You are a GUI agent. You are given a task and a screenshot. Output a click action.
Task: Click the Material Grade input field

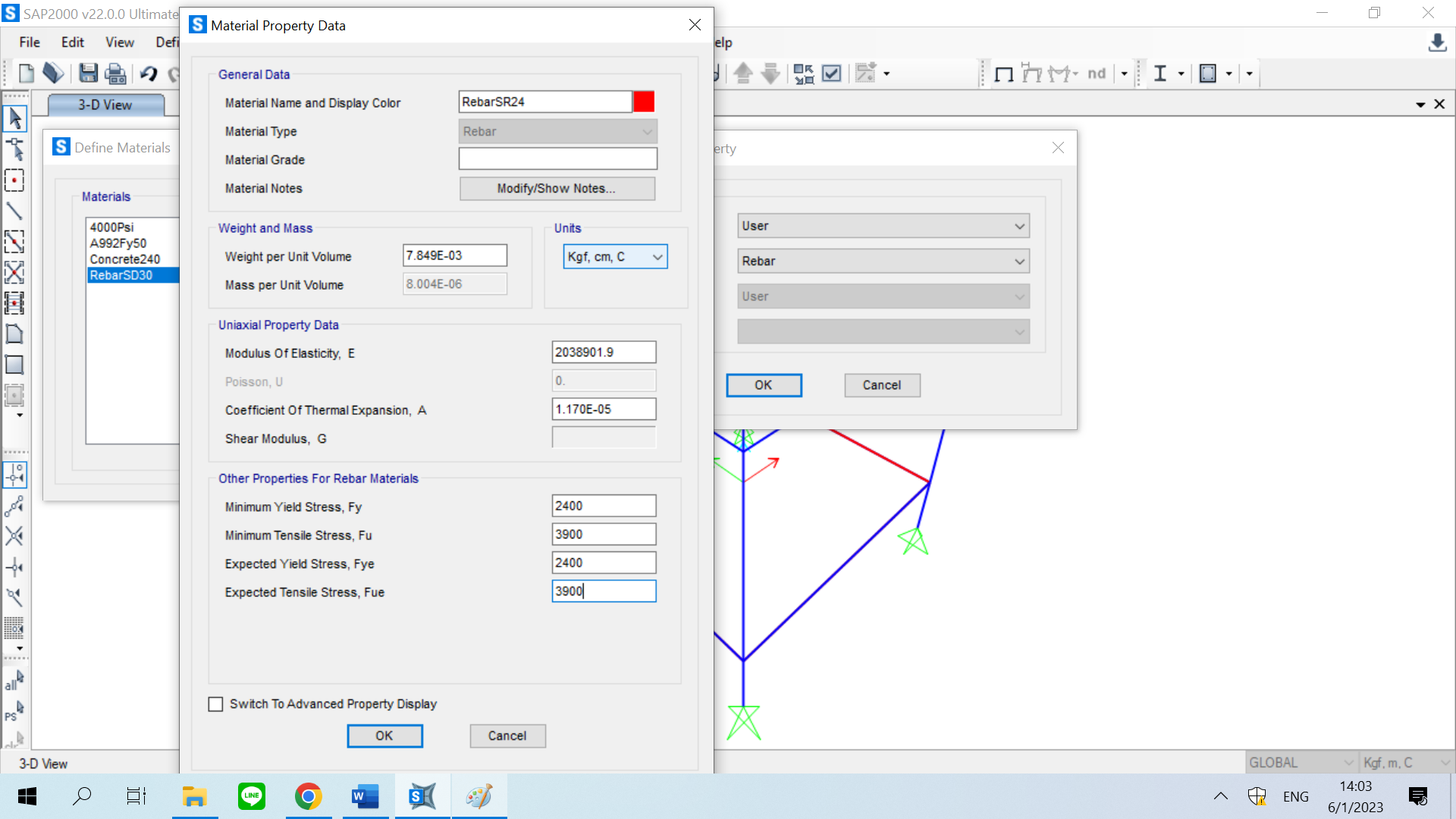[x=557, y=159]
